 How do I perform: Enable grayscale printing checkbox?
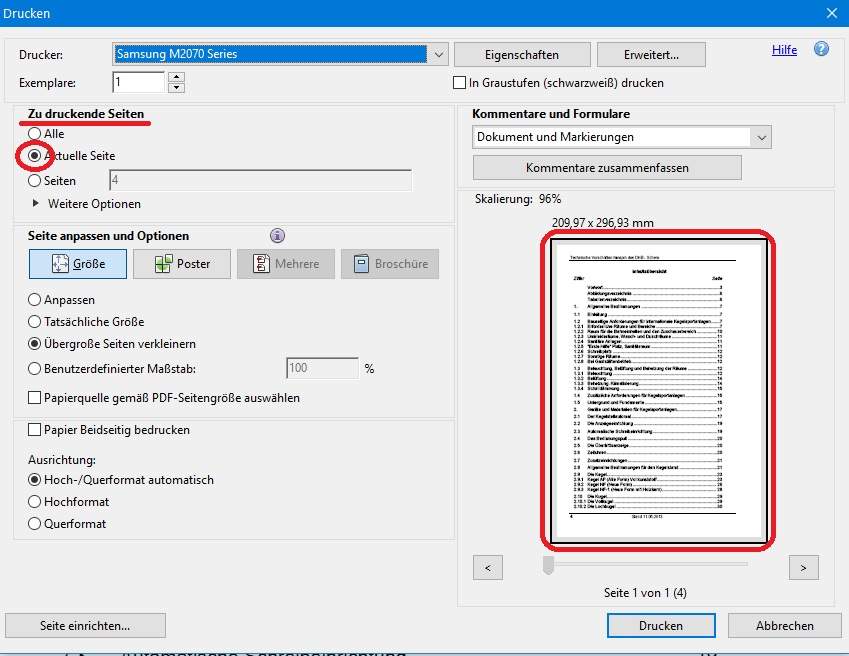point(460,83)
